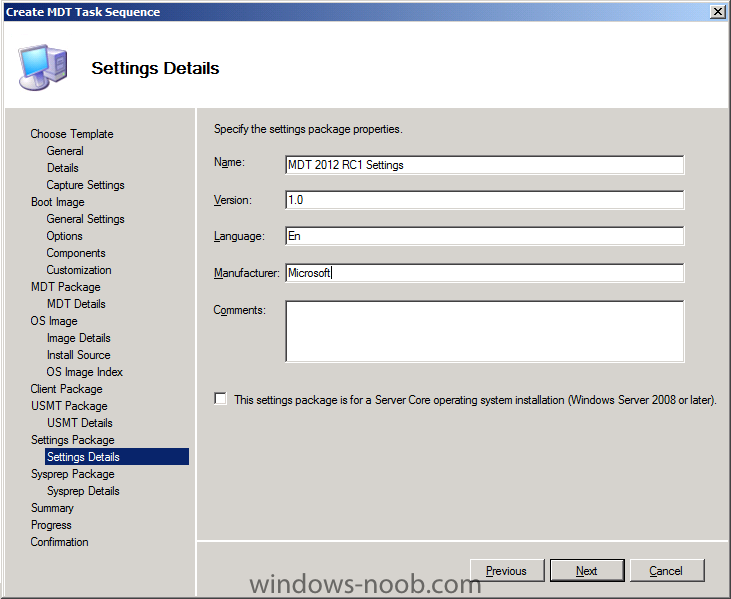Select the Options step in sidebar
The image size is (731, 599).
coord(64,236)
